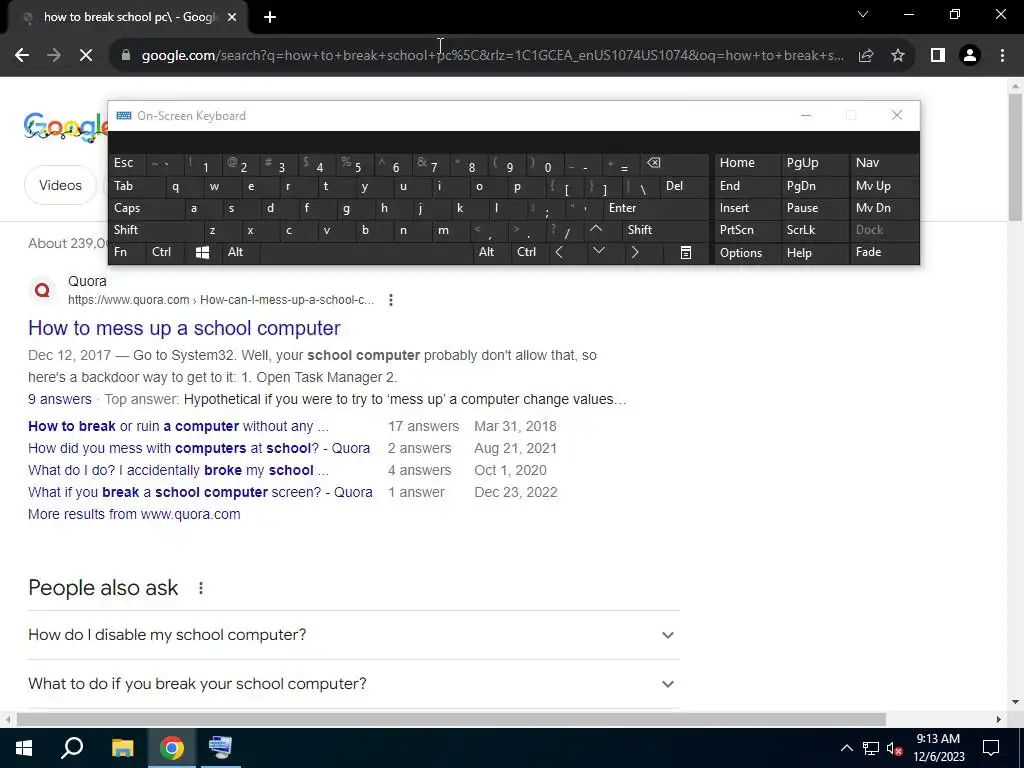Tap the Windows logo key on keyboard
The width and height of the screenshot is (1024, 768).
[202, 252]
